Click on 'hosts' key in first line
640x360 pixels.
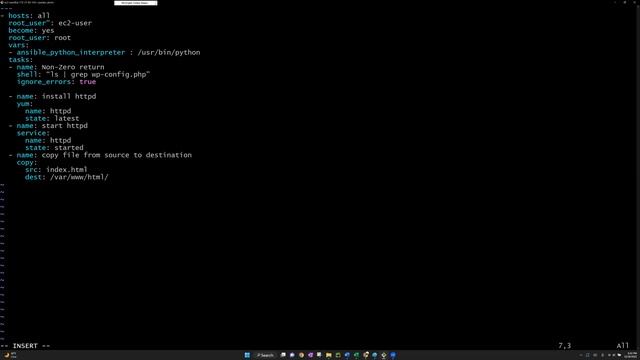[19, 16]
